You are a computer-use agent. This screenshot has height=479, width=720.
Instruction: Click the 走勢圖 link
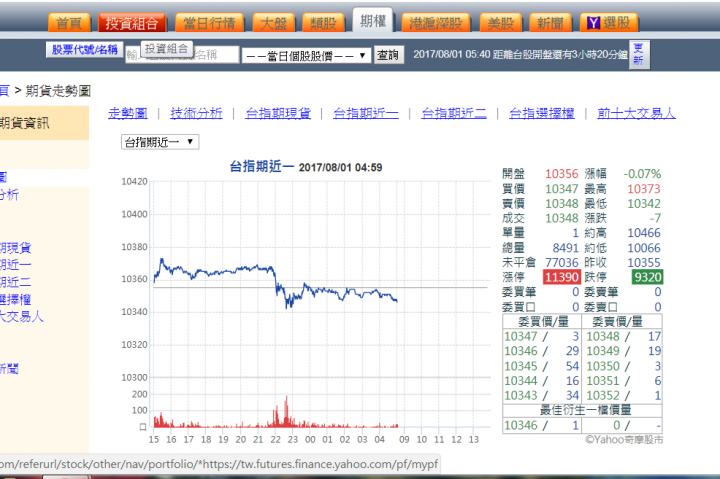click(x=128, y=113)
